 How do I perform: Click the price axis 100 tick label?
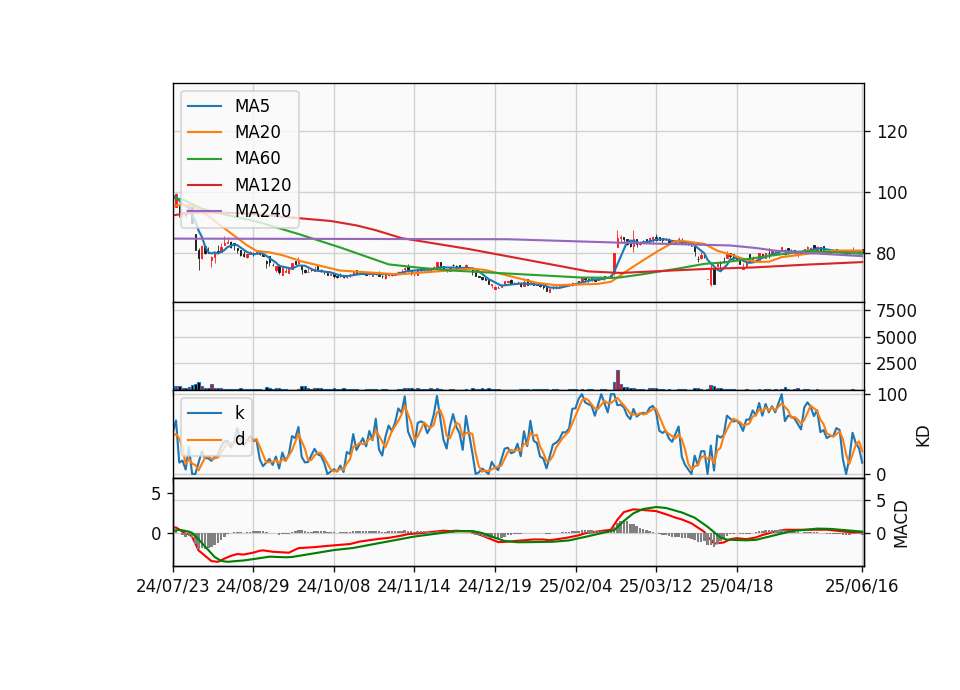(892, 193)
